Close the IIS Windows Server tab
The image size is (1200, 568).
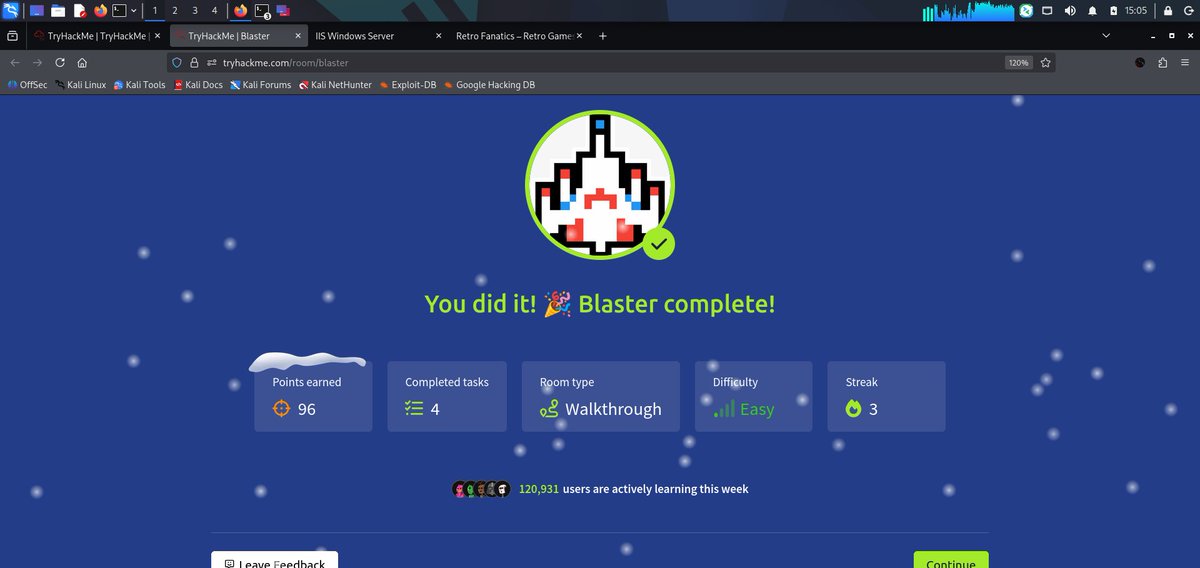(x=437, y=35)
